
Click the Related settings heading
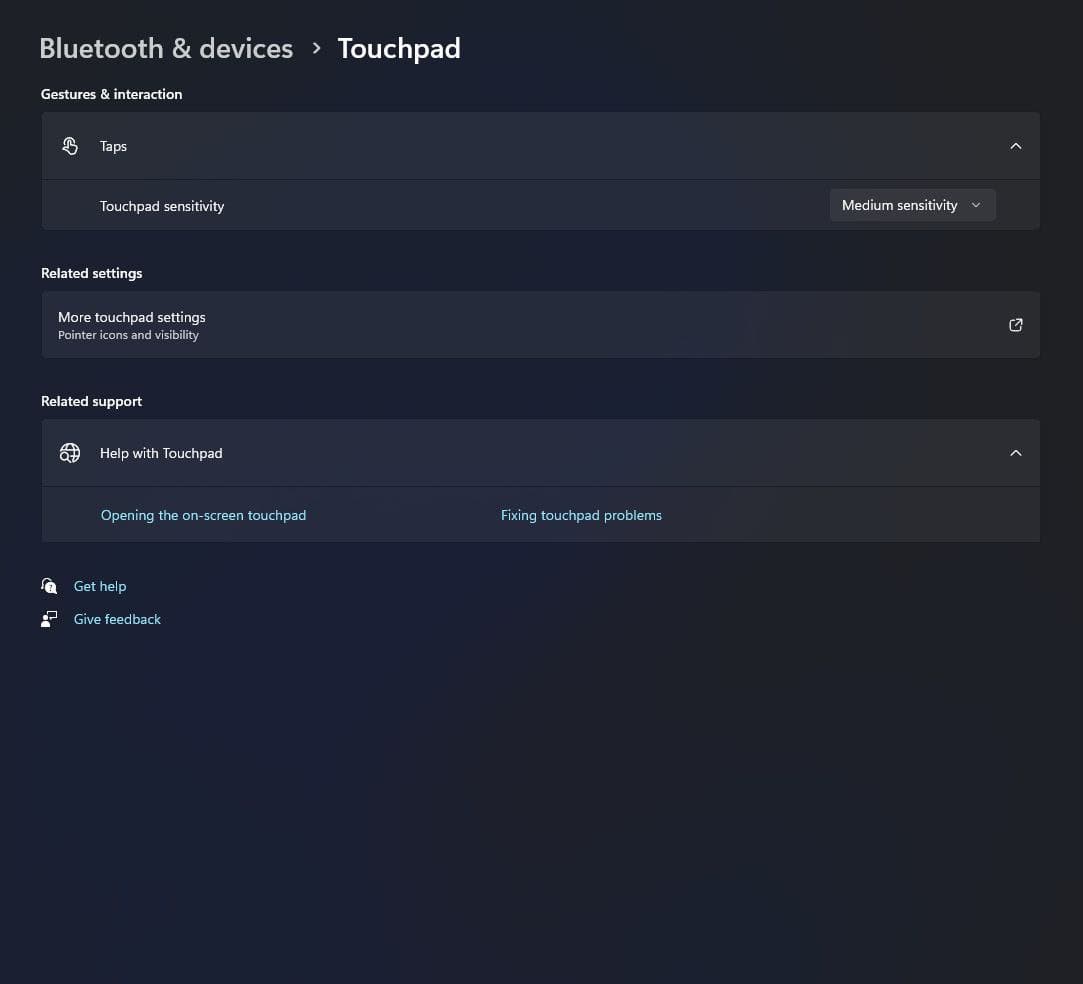[92, 273]
